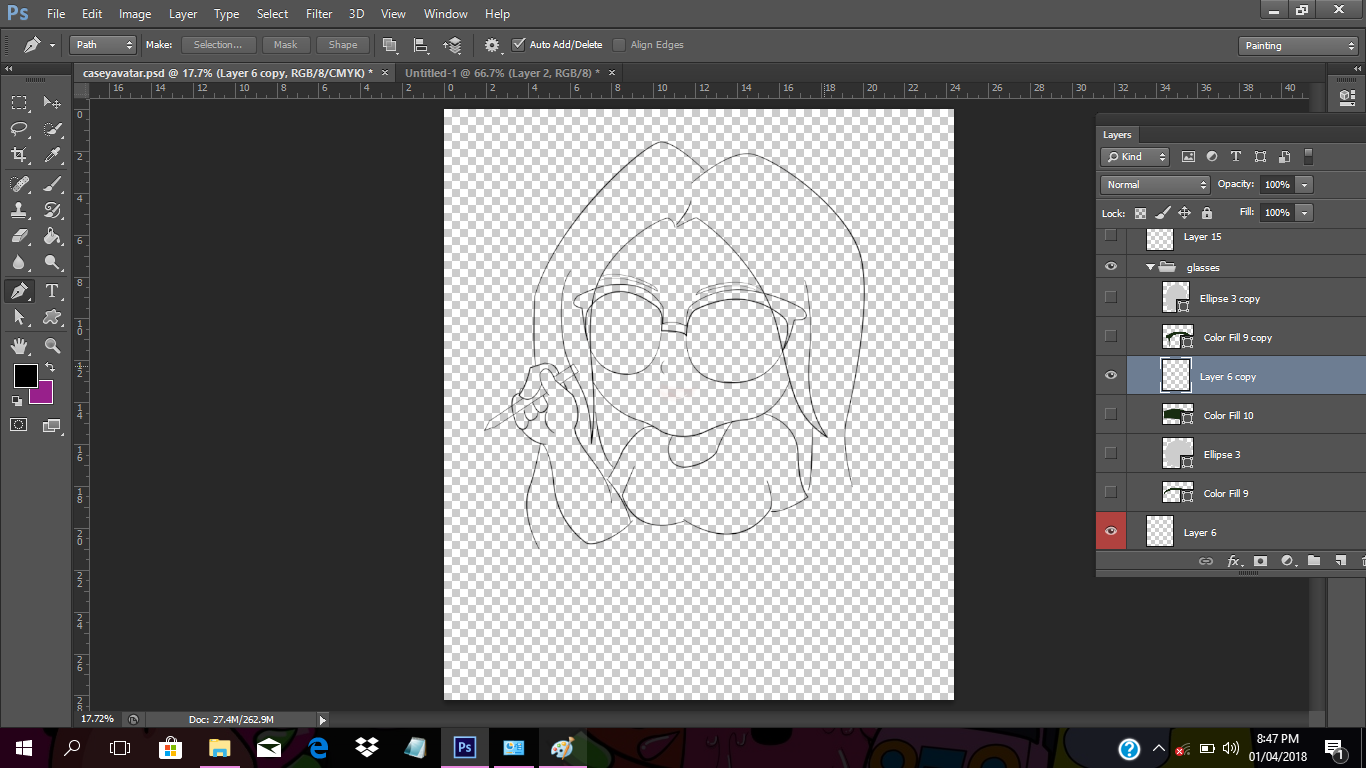Screen dimensions: 1366x768
Task: Switch to Untitled-1 document tab
Action: 502,73
